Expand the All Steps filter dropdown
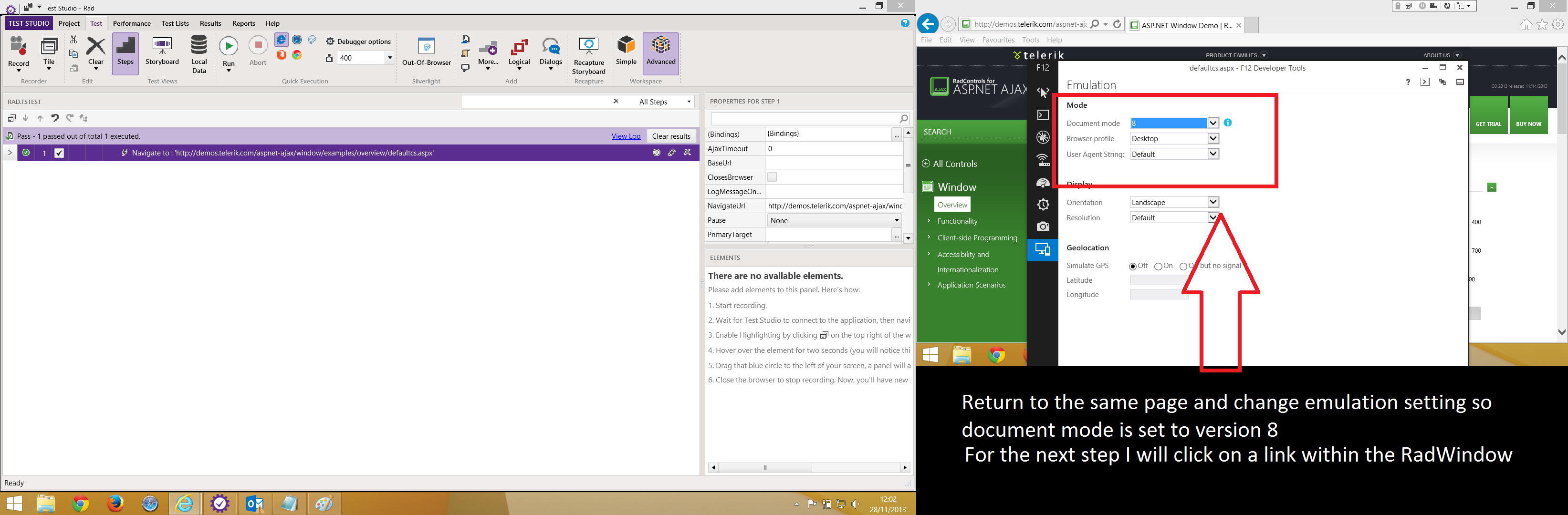The width and height of the screenshot is (1568, 515). coord(665,102)
